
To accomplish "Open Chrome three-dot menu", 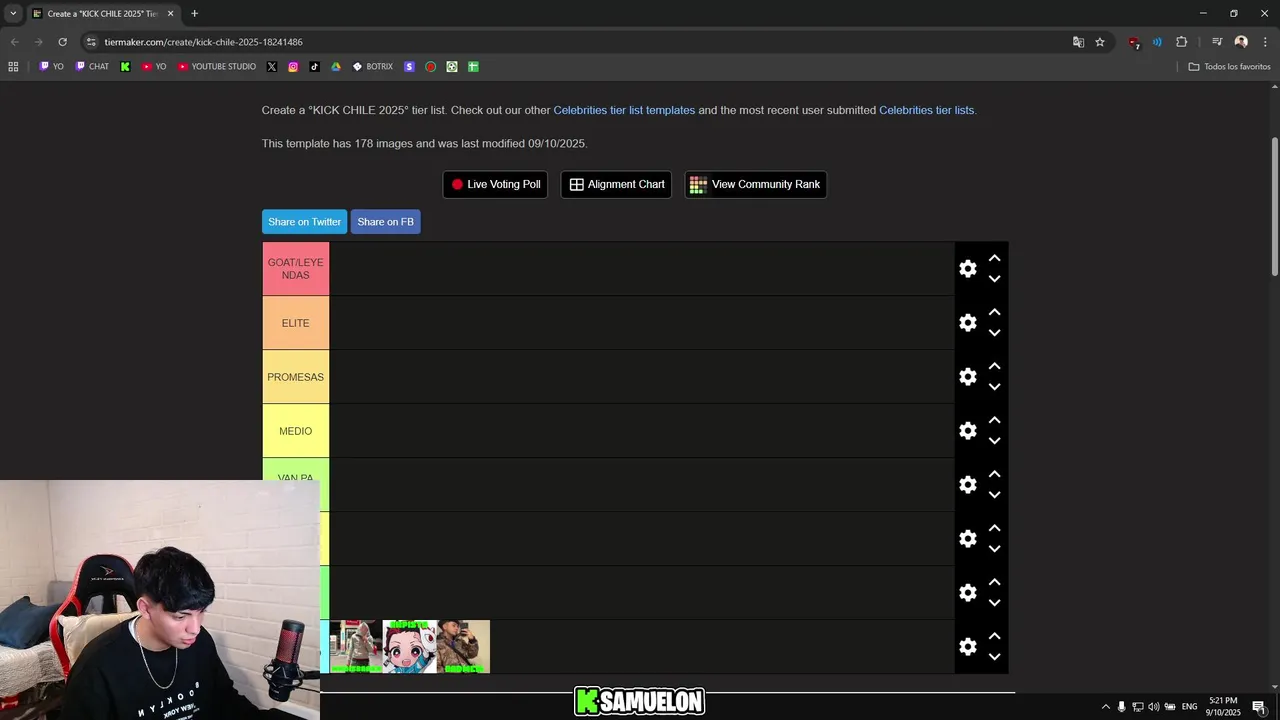I will click(1266, 42).
